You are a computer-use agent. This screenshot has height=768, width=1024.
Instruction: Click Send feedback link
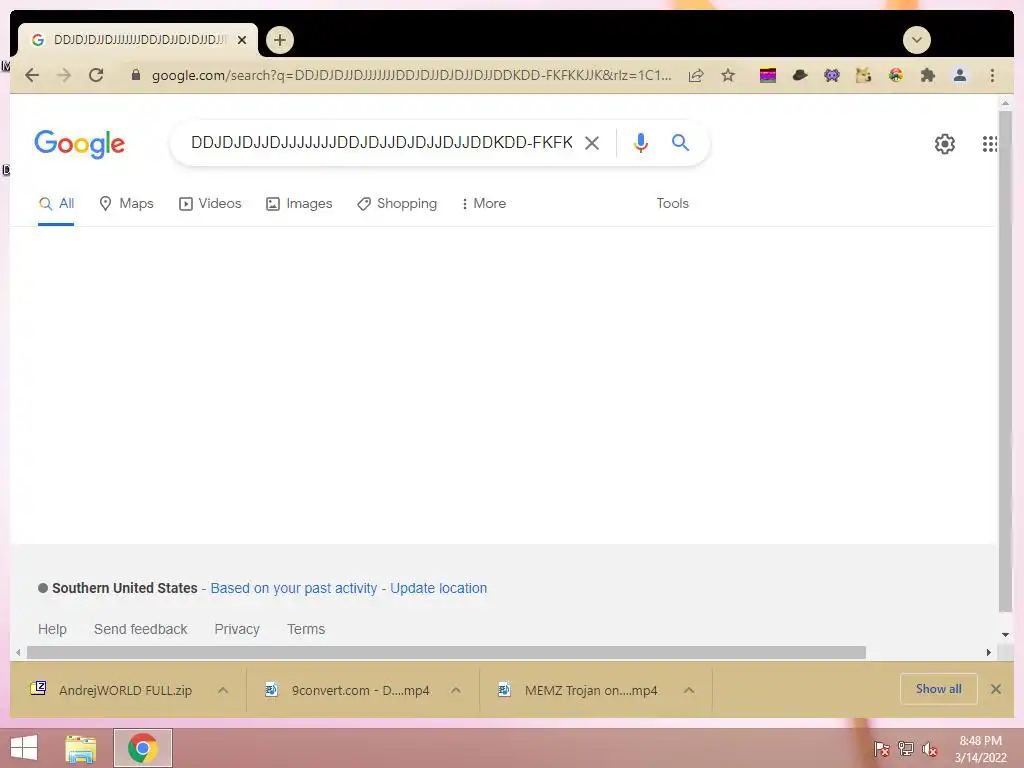(x=140, y=629)
